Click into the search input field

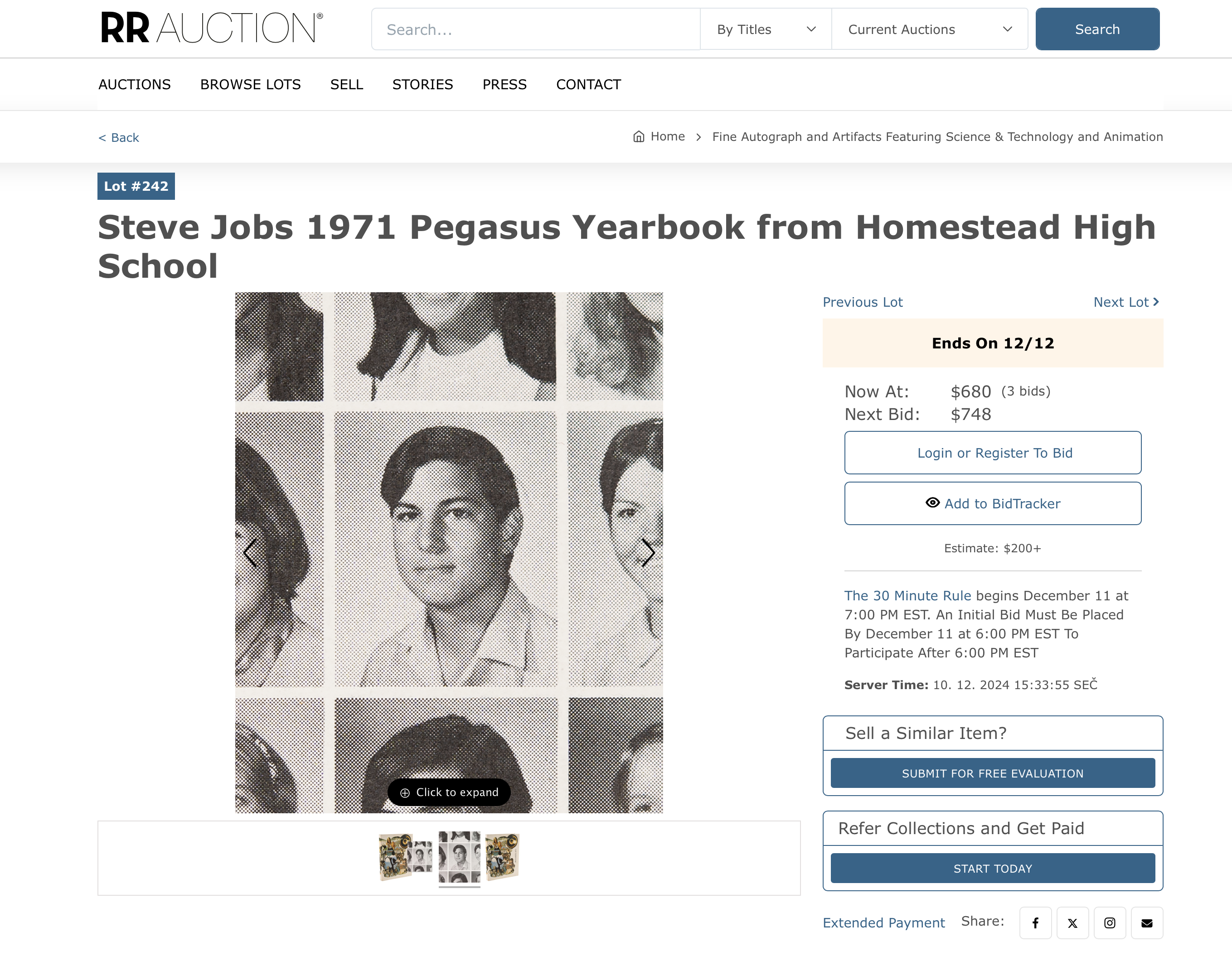tap(536, 29)
